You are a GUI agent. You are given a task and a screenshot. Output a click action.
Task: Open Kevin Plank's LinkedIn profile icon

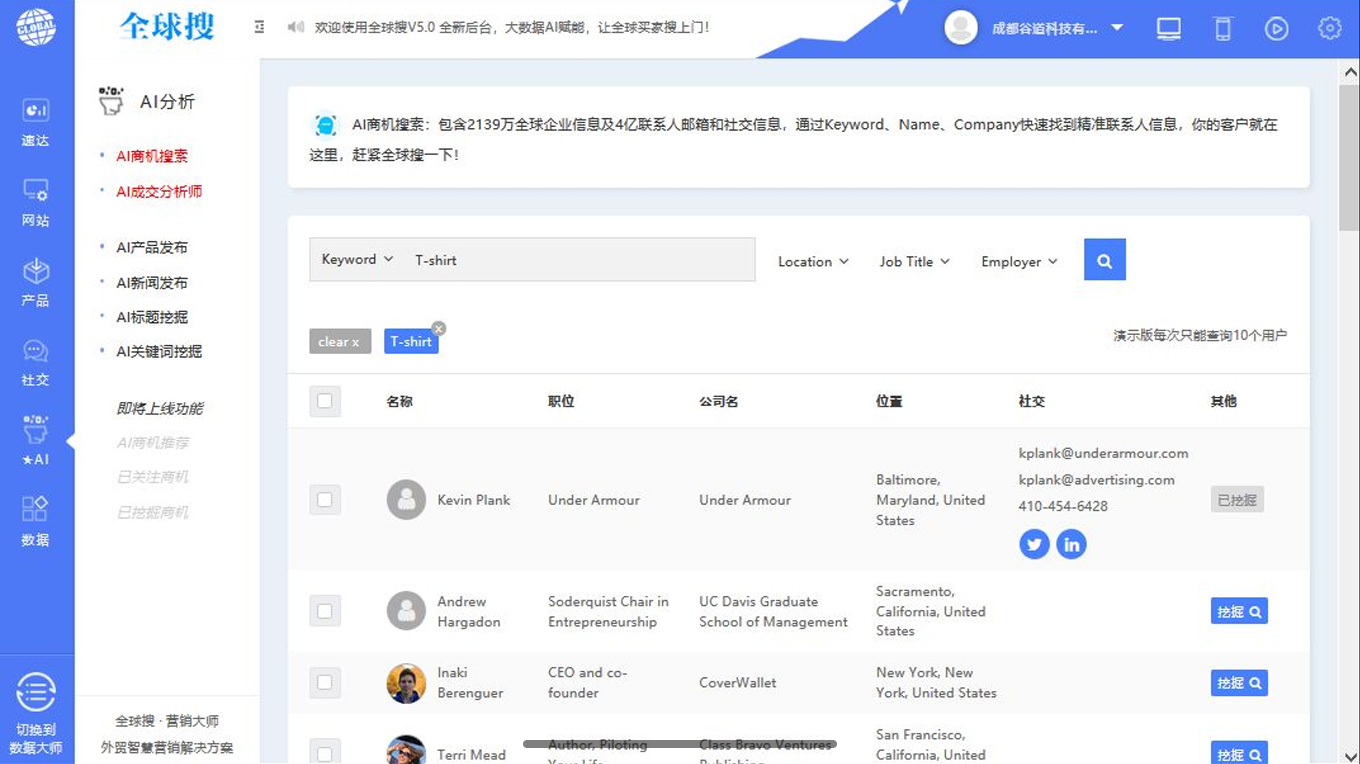coord(1071,545)
